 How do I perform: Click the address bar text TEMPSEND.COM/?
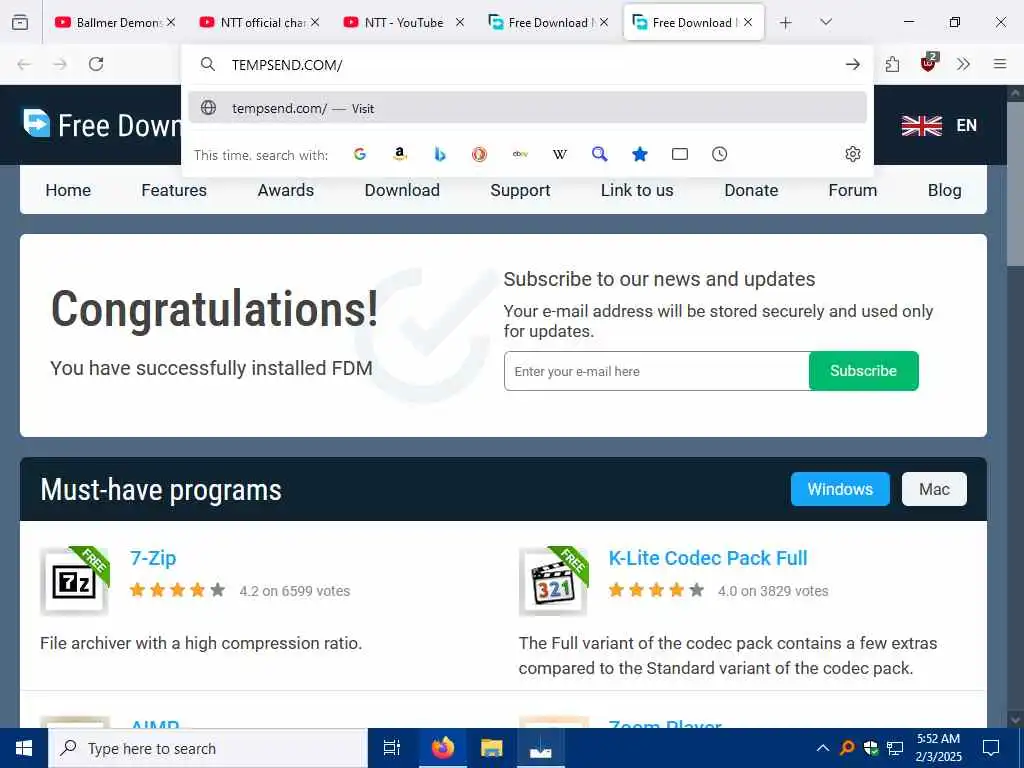point(287,65)
